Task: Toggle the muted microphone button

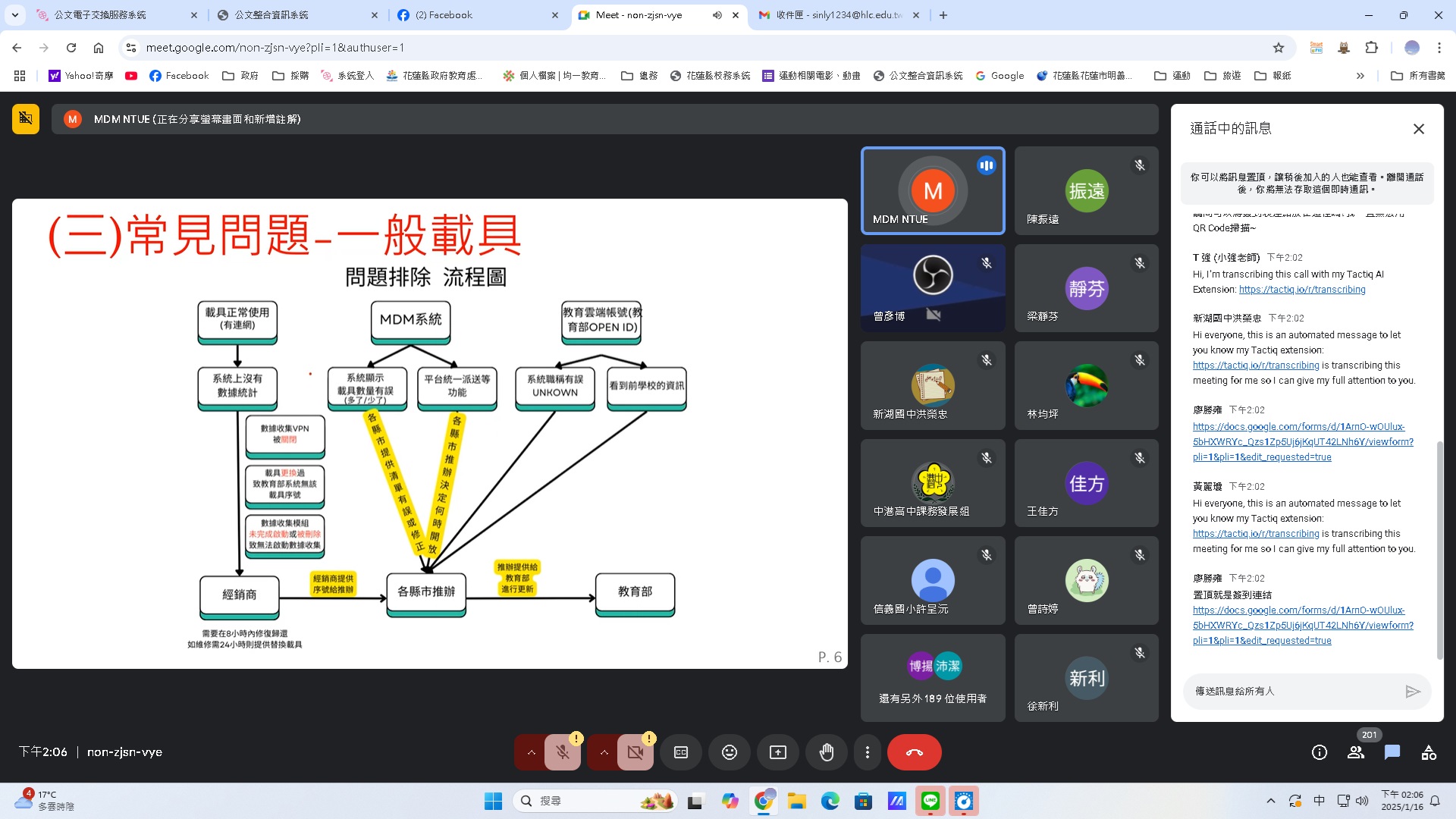Action: 562,752
